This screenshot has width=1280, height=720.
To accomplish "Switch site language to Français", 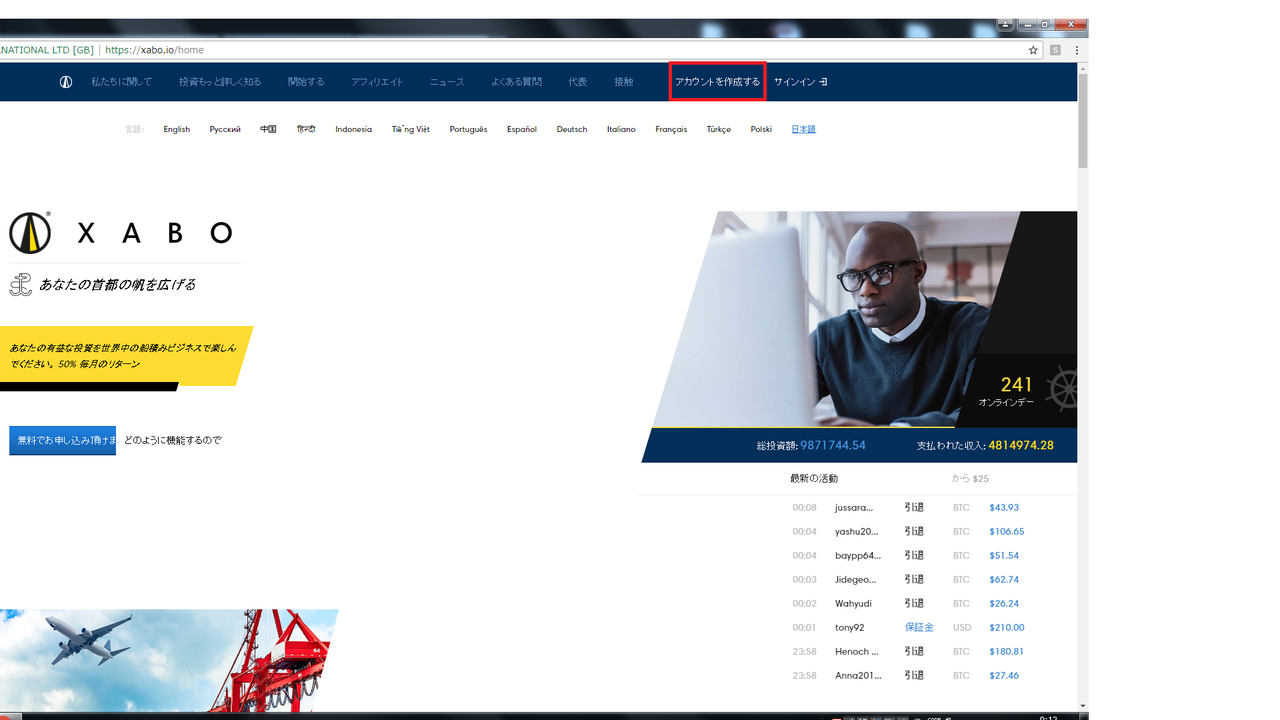I will (671, 129).
